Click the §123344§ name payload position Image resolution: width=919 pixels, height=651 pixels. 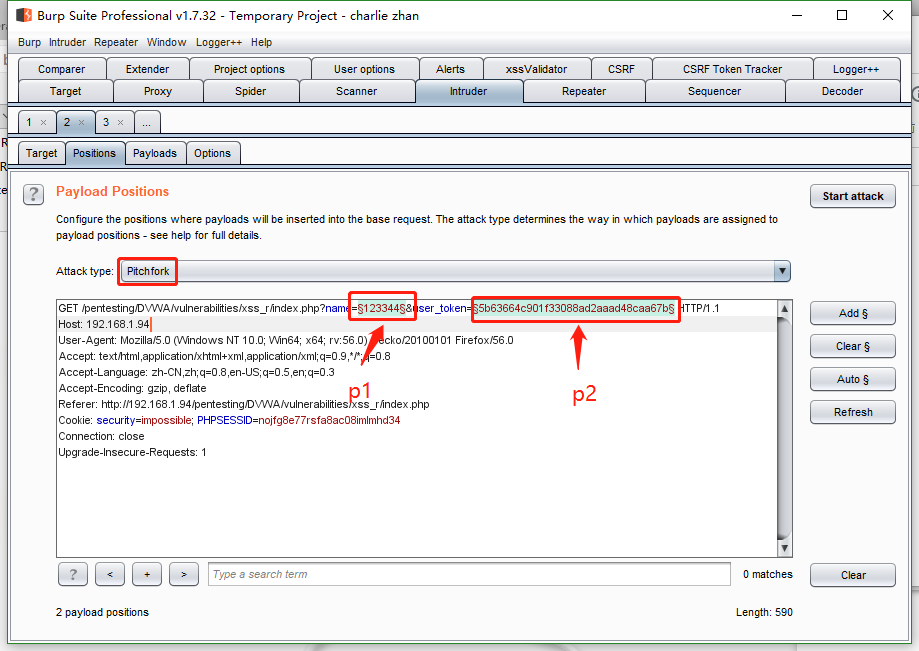click(x=382, y=308)
